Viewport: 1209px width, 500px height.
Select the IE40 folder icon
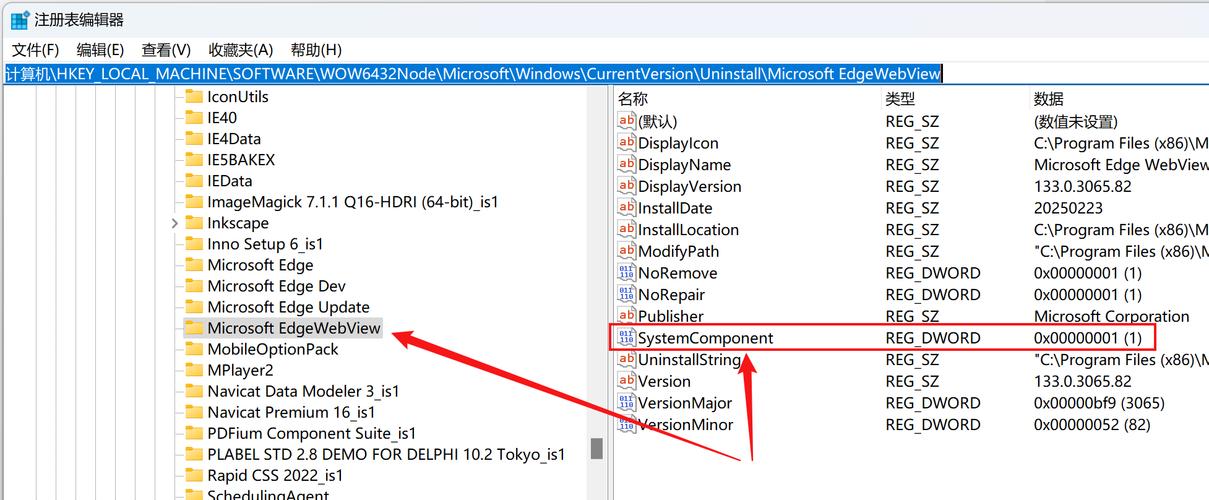pyautogui.click(x=194, y=118)
